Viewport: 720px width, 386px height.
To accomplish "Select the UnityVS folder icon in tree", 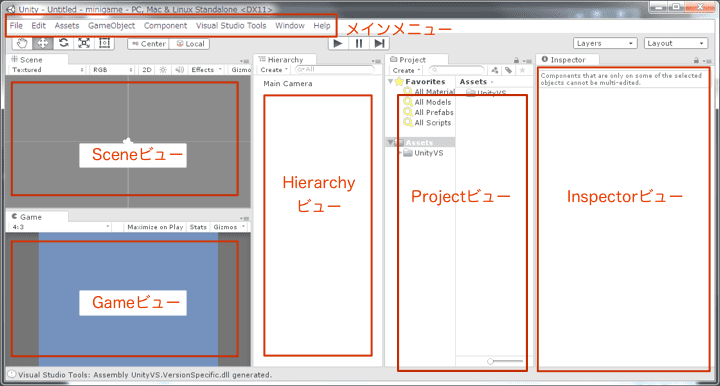I will click(408, 153).
